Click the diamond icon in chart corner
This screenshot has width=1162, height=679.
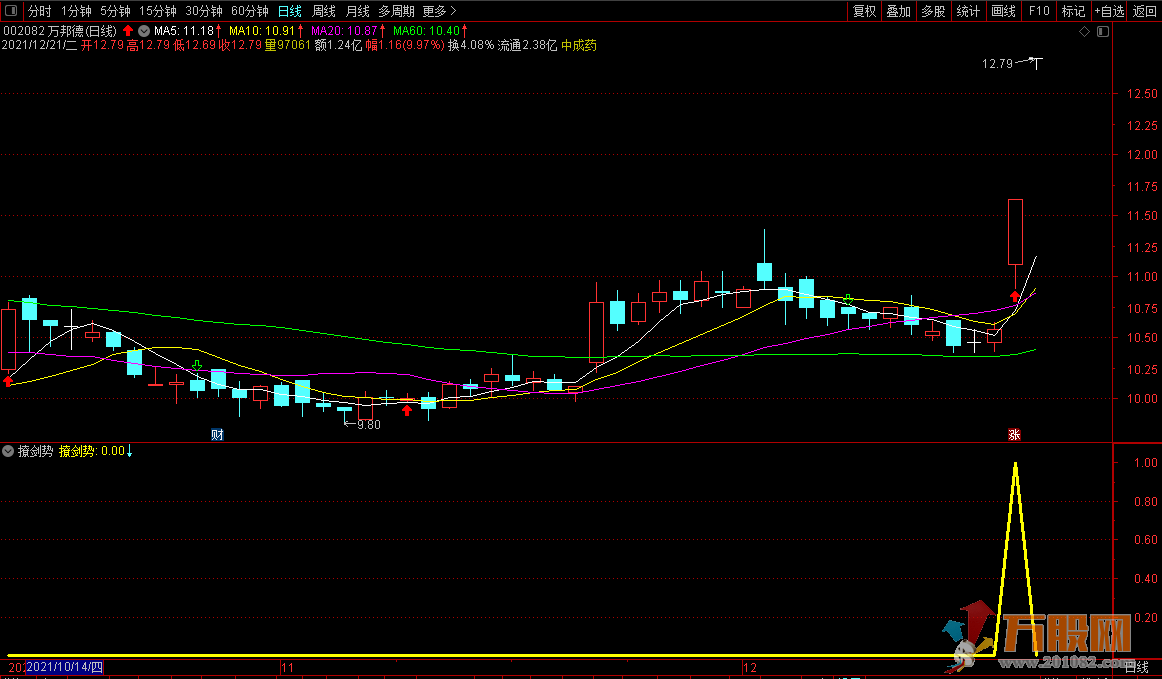pyautogui.click(x=1085, y=31)
